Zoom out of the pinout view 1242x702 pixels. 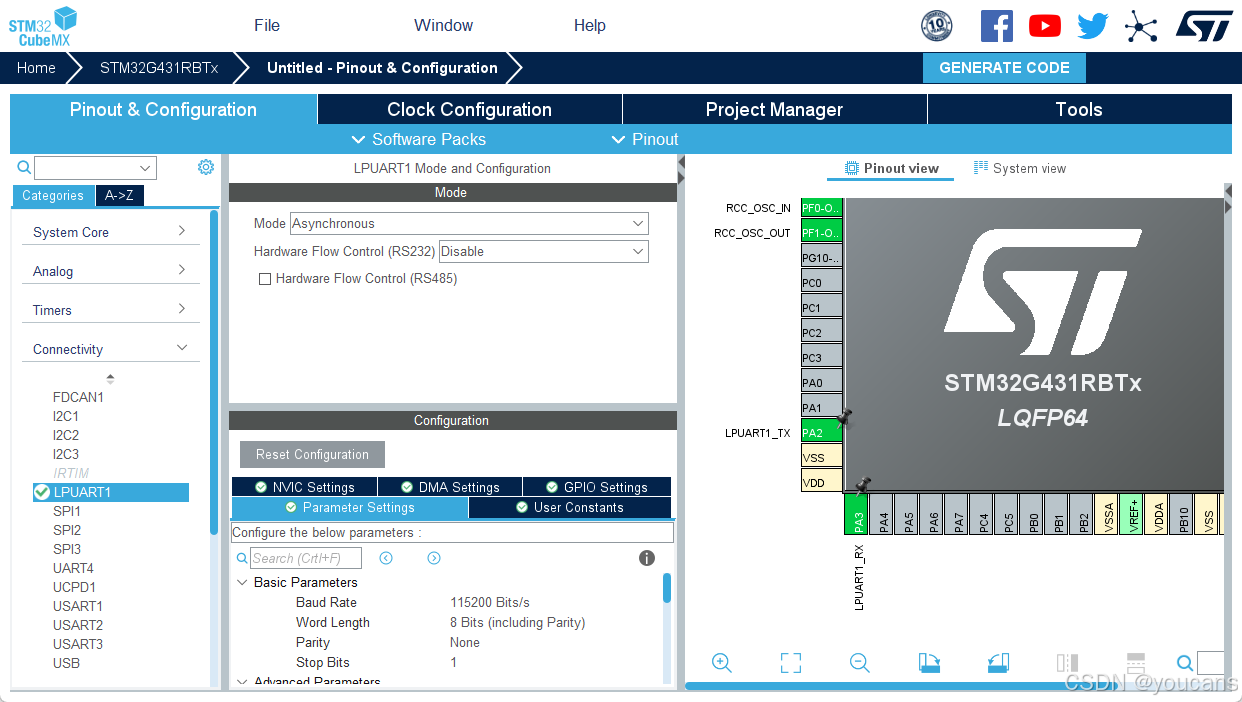point(860,662)
